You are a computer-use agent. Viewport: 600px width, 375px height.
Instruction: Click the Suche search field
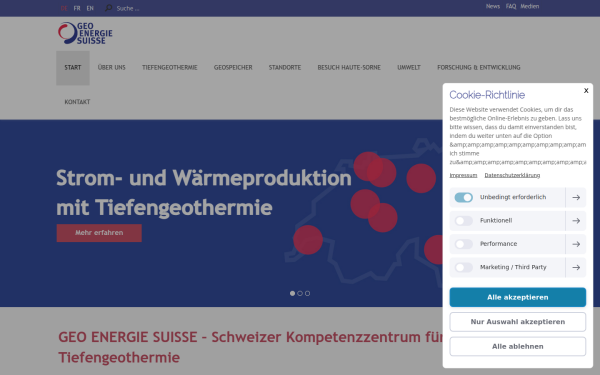pyautogui.click(x=128, y=8)
